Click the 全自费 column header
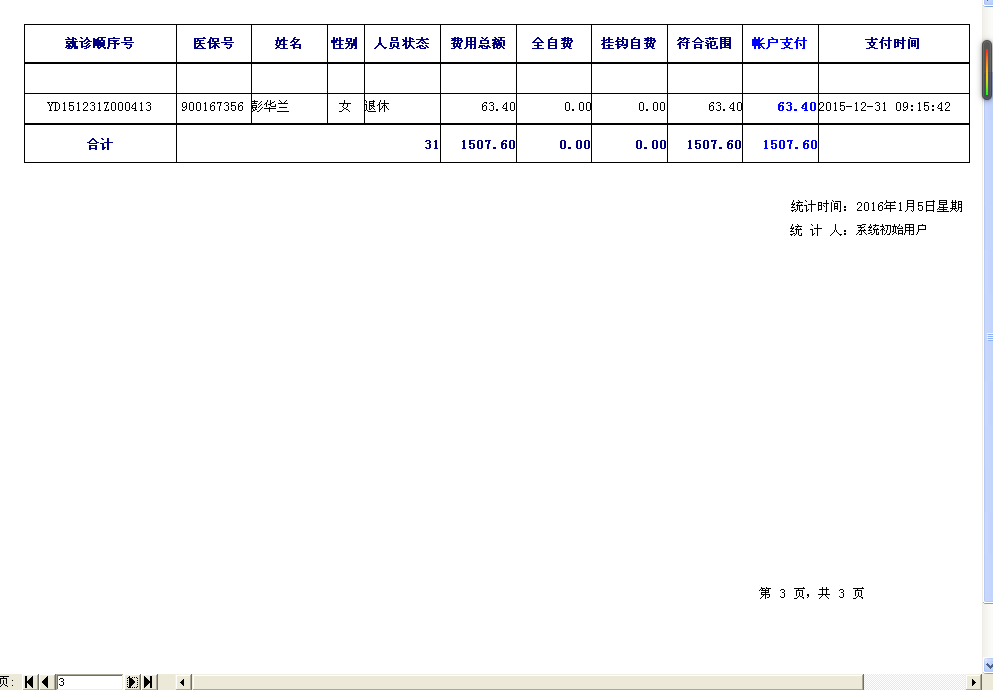This screenshot has width=993, height=690. coord(553,44)
